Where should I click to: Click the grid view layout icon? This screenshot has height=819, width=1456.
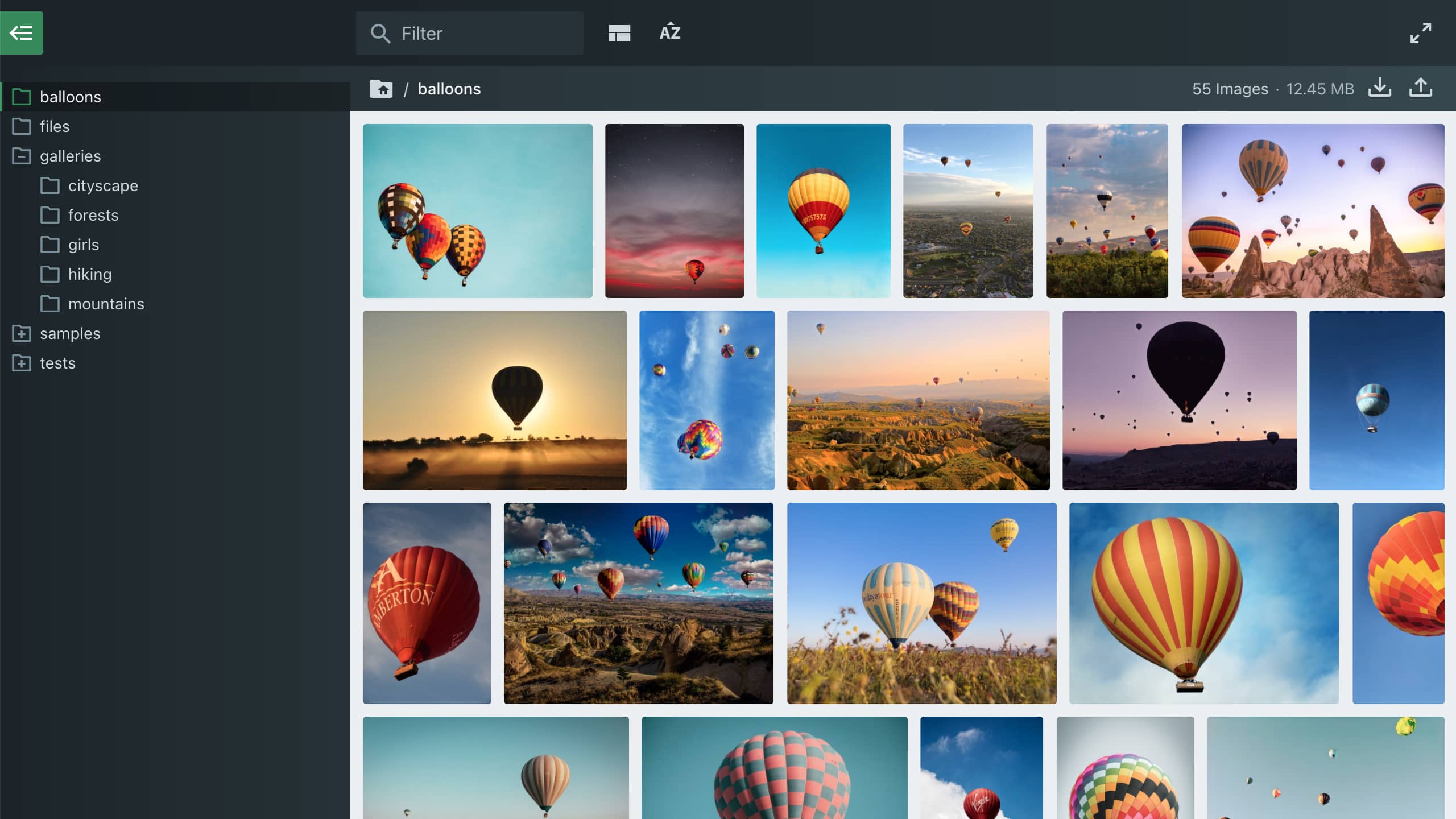click(619, 33)
